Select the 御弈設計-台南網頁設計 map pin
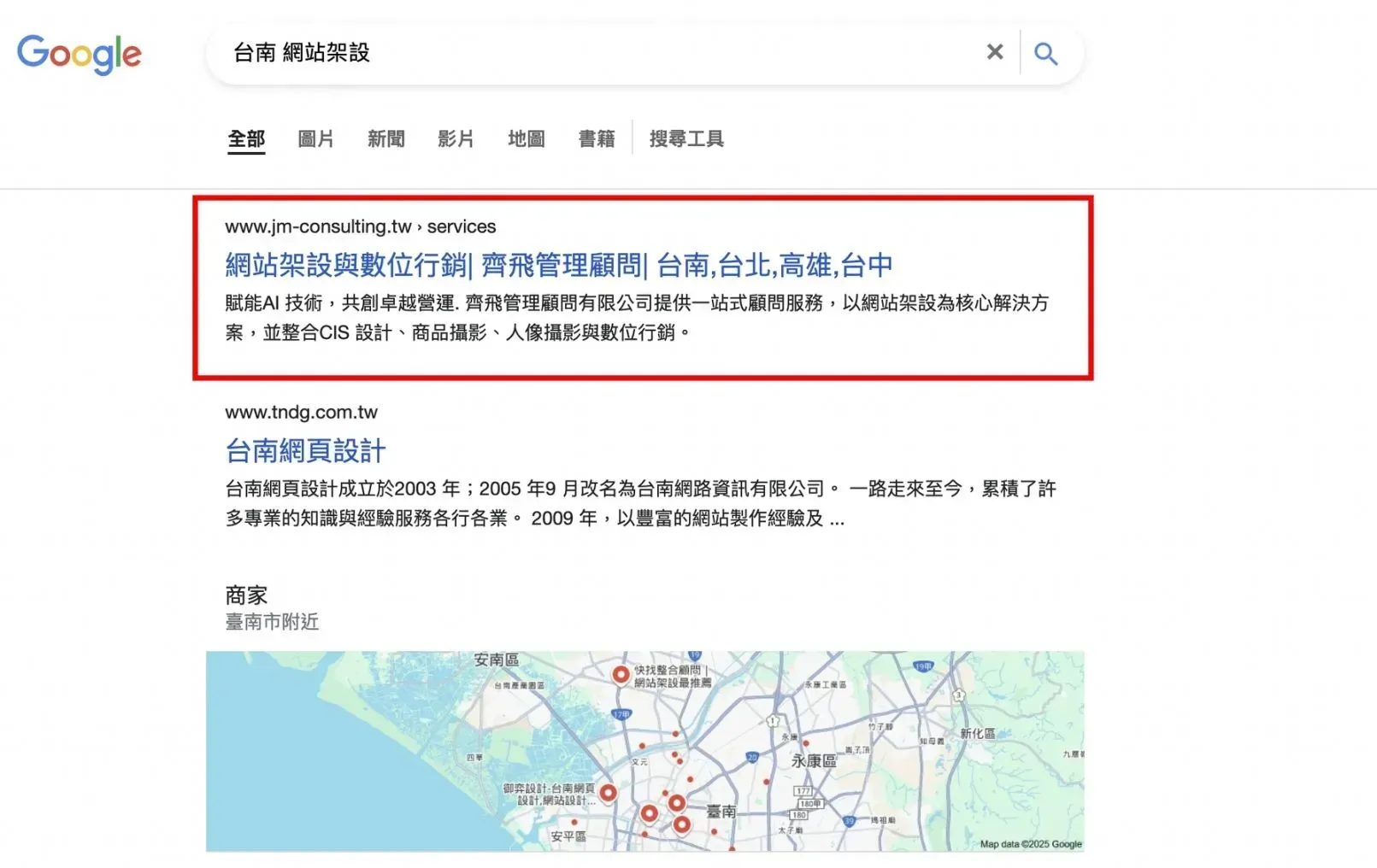The height and width of the screenshot is (868, 1377). (608, 794)
